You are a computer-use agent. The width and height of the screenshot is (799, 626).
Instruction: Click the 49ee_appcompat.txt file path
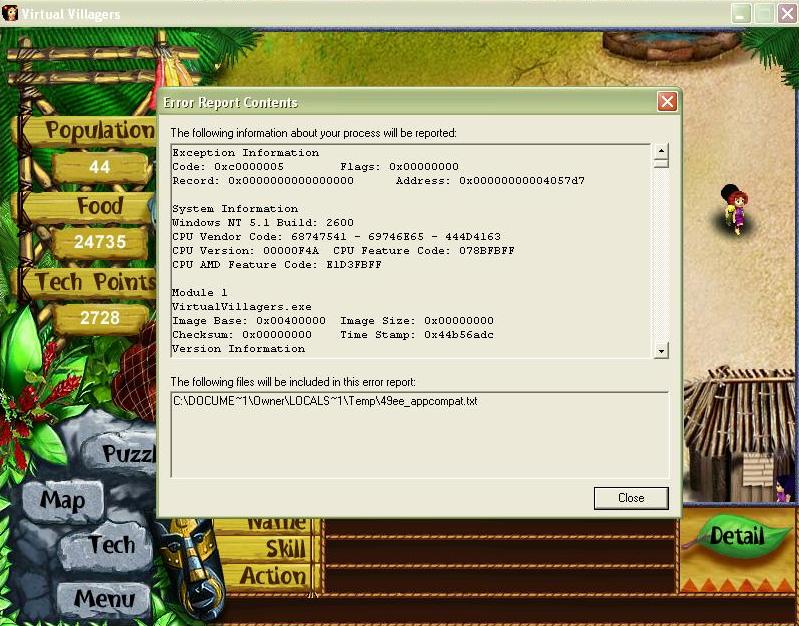(x=325, y=401)
